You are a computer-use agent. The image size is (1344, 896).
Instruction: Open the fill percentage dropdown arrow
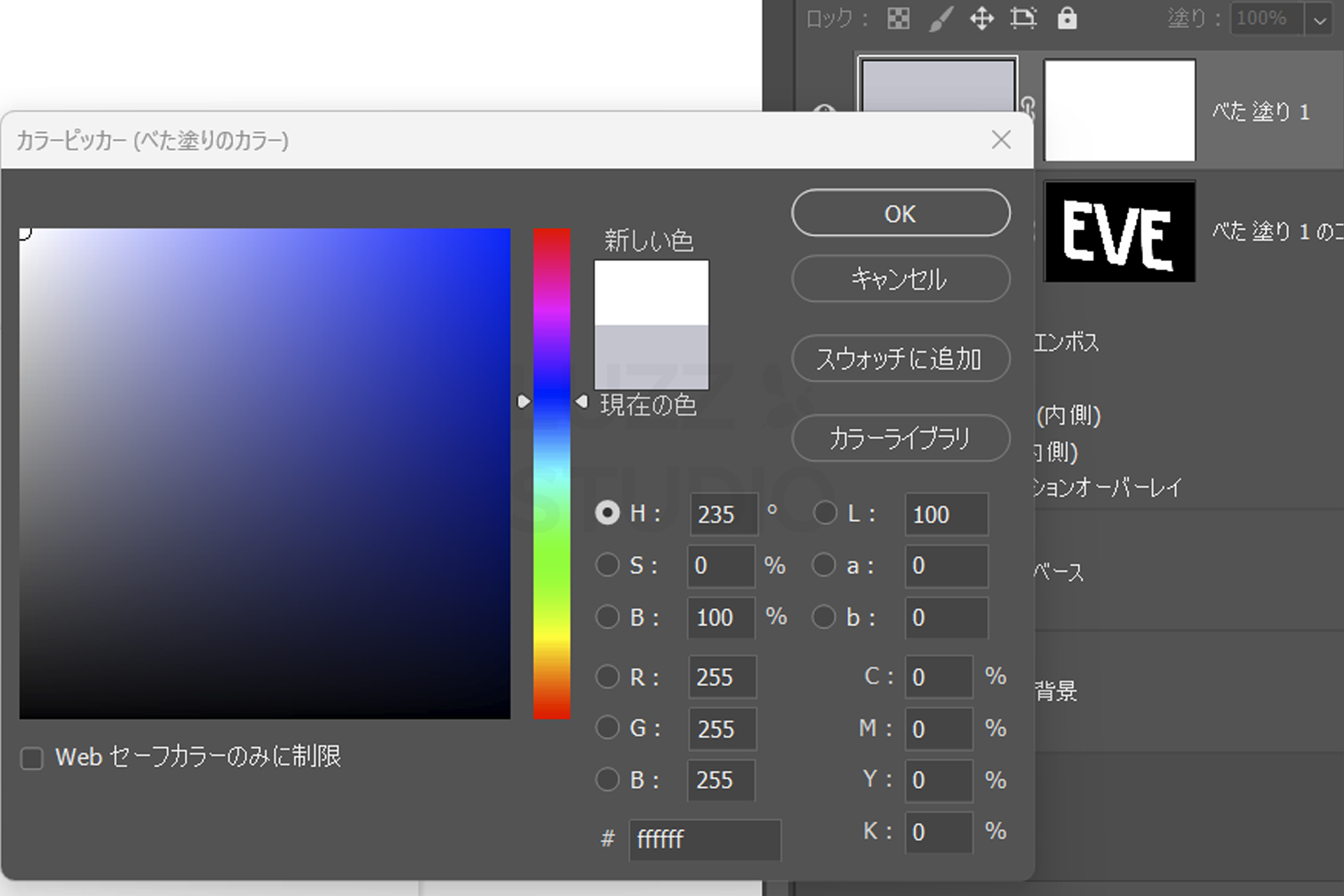(x=1319, y=20)
